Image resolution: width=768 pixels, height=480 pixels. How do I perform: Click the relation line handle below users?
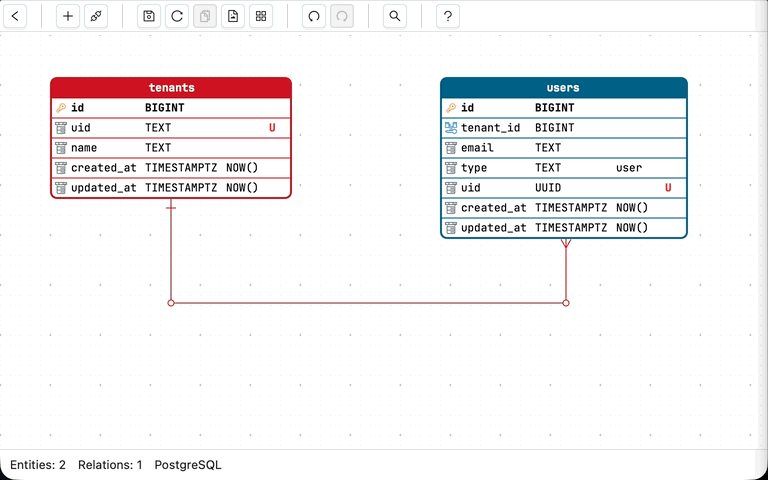coord(566,302)
